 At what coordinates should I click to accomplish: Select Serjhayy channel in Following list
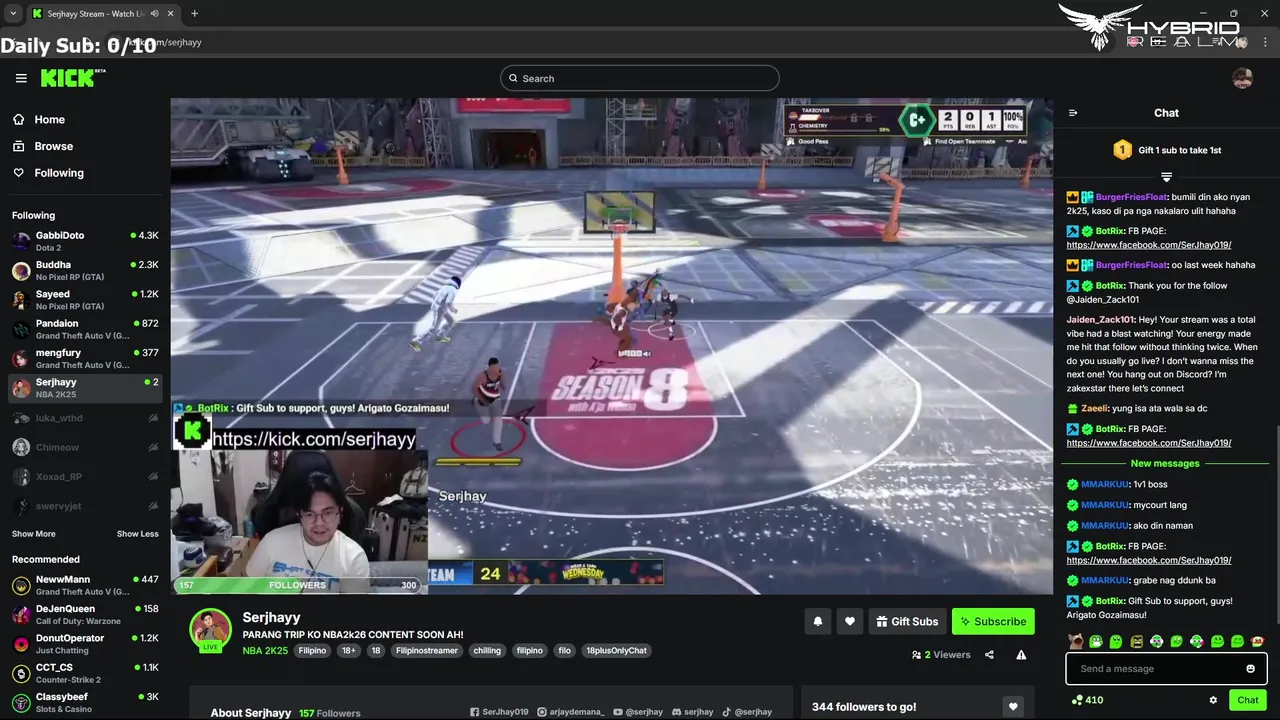tap(85, 388)
